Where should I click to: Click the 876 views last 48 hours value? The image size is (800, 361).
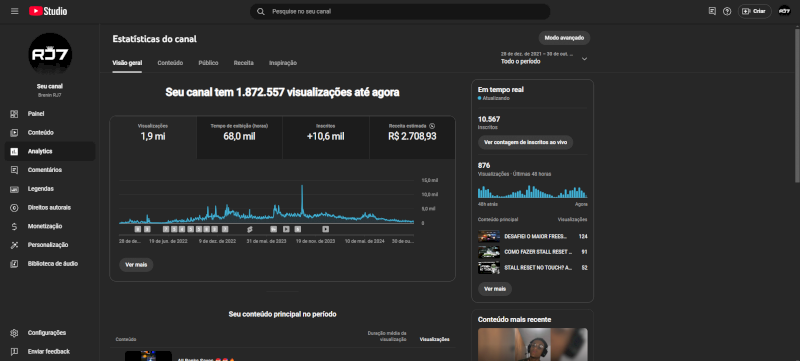(x=484, y=165)
